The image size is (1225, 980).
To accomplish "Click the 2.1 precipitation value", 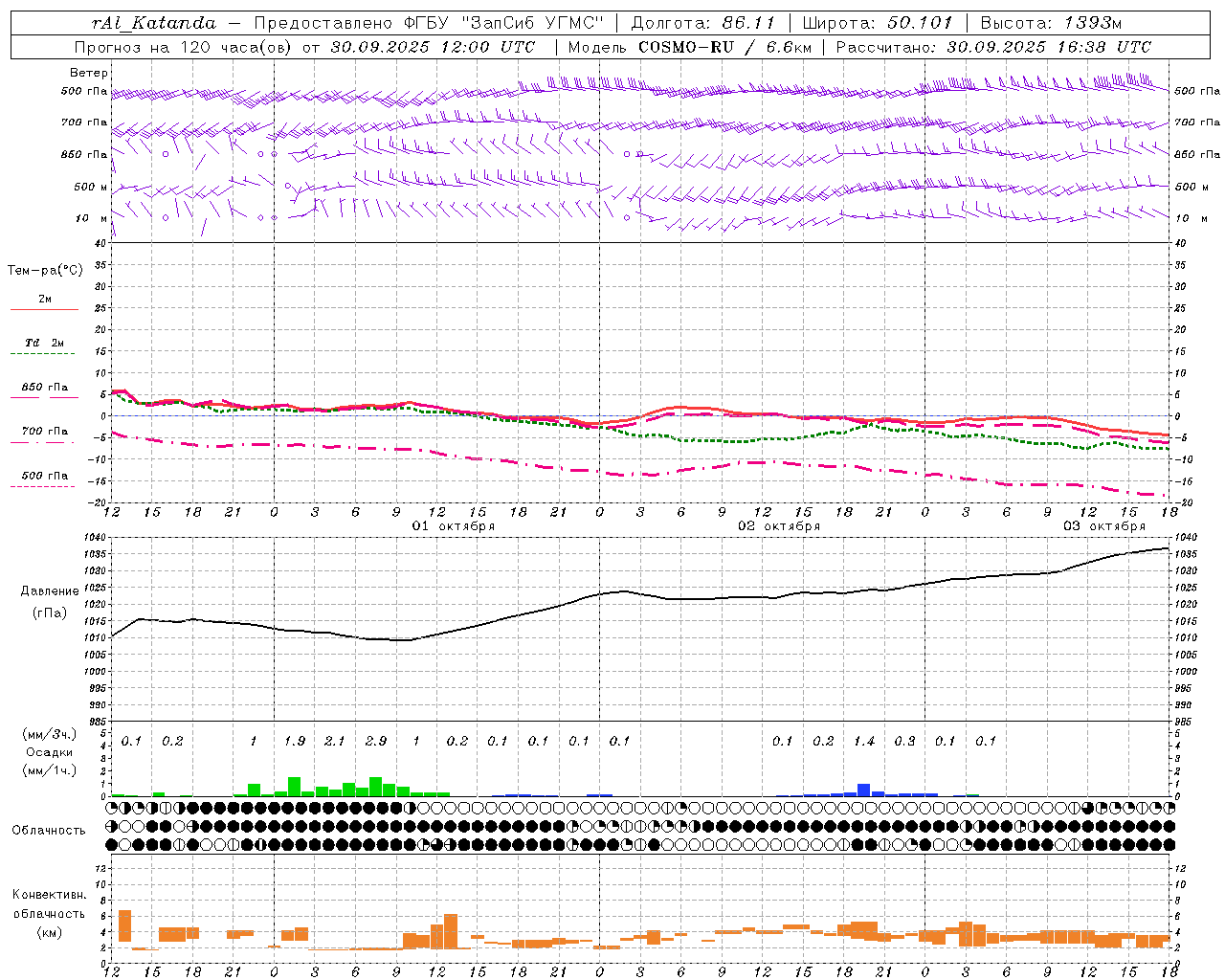I will tap(335, 742).
